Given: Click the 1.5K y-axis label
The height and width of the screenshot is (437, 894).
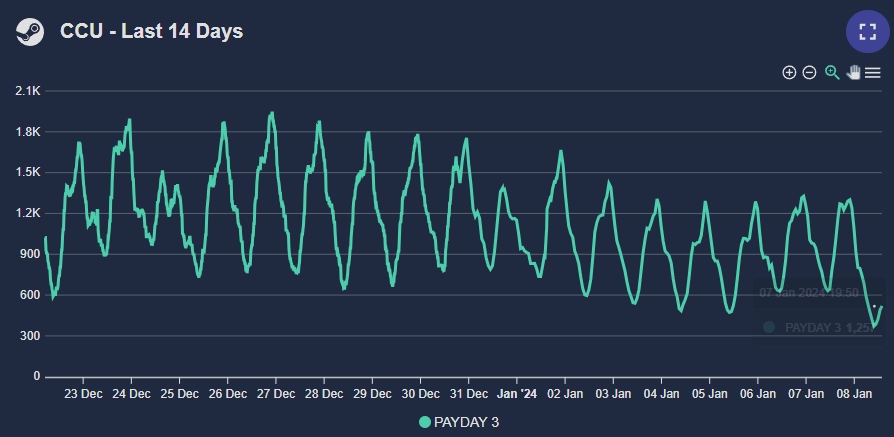Looking at the screenshot, I should tap(29, 172).
